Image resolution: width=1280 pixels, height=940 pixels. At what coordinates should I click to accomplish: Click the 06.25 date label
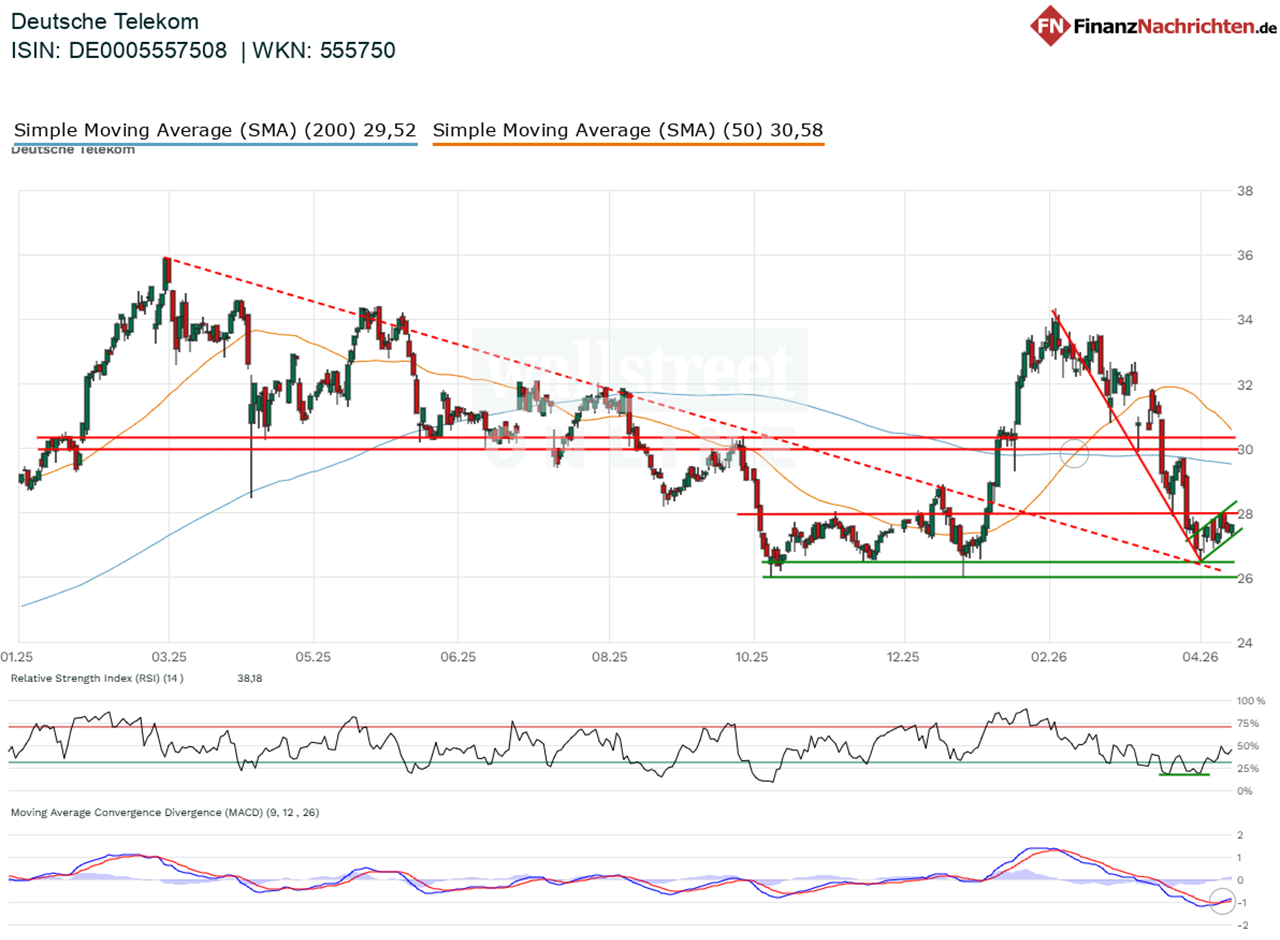[x=456, y=656]
